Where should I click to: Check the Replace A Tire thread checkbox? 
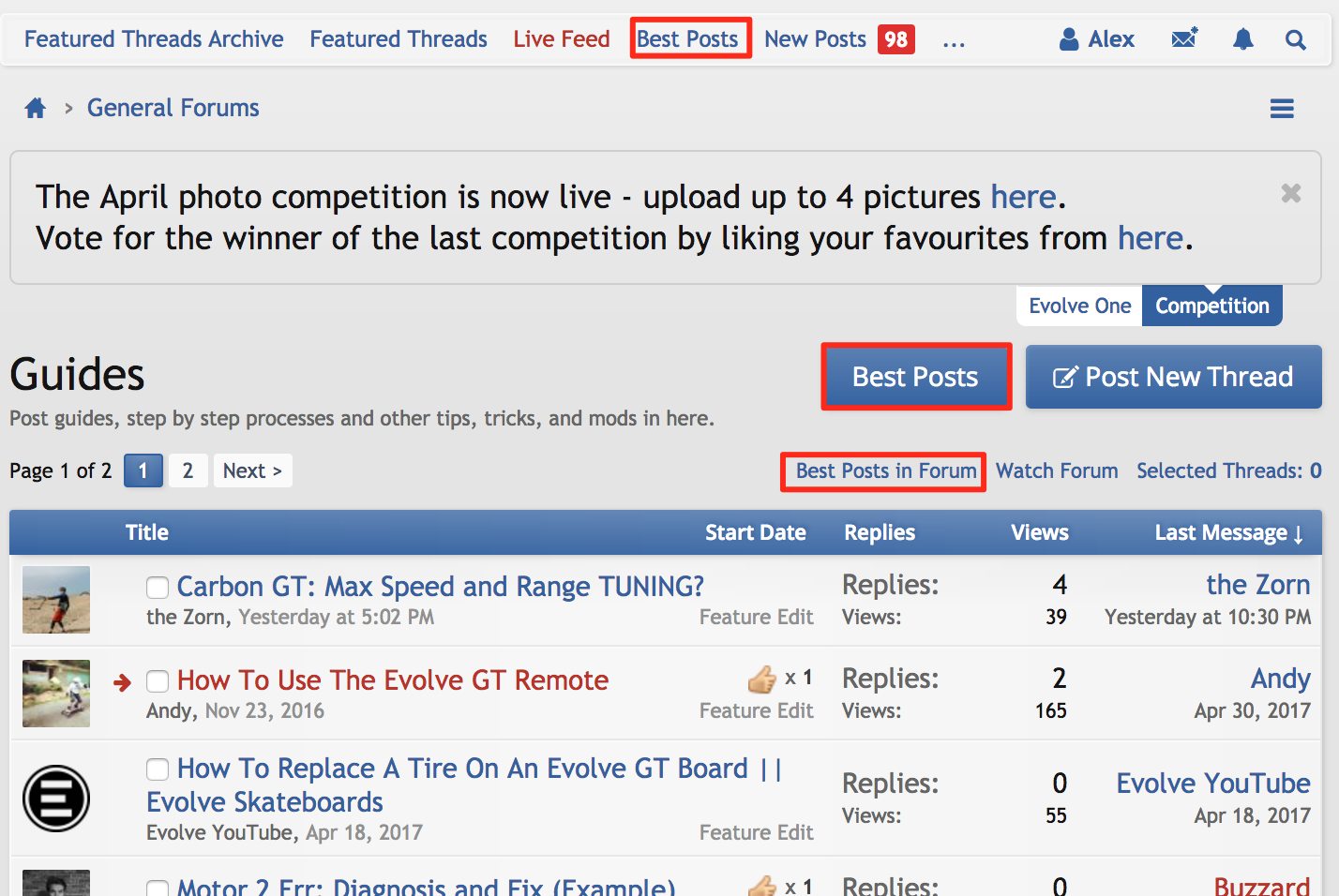tap(158, 769)
